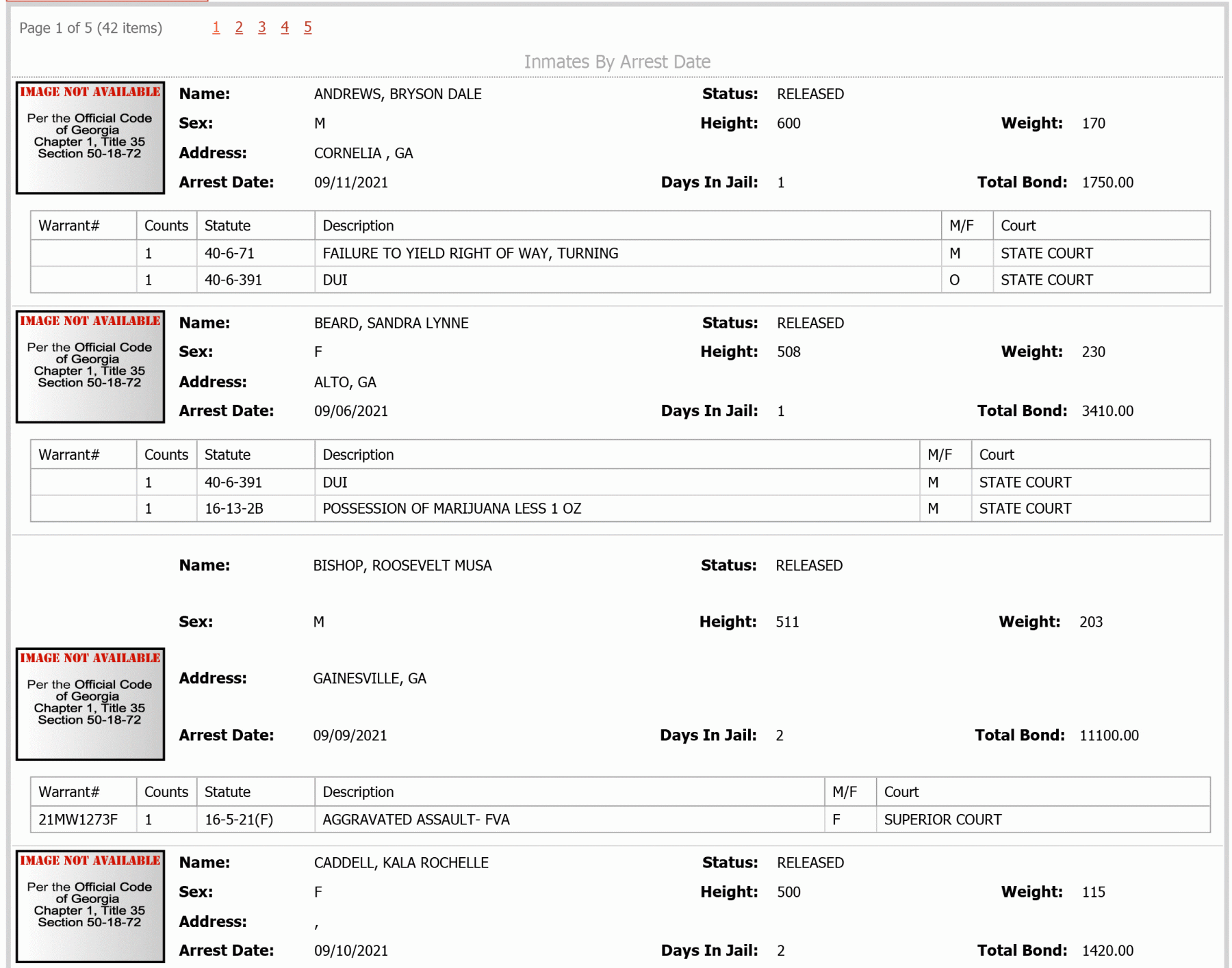Click Sandra Beard image placeholder
The height and width of the screenshot is (968, 1232).
pyautogui.click(x=90, y=367)
